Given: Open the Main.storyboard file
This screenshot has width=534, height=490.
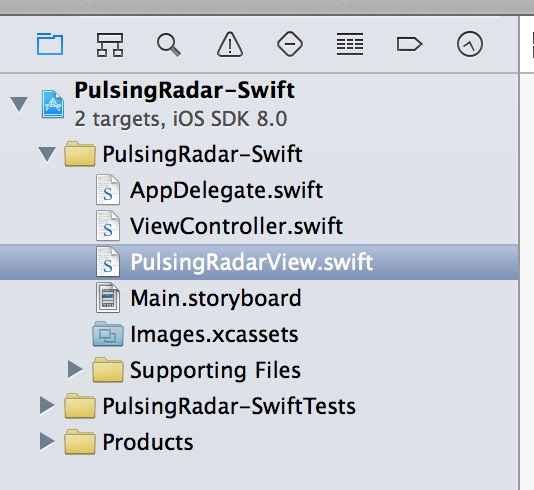Looking at the screenshot, I should point(216,298).
